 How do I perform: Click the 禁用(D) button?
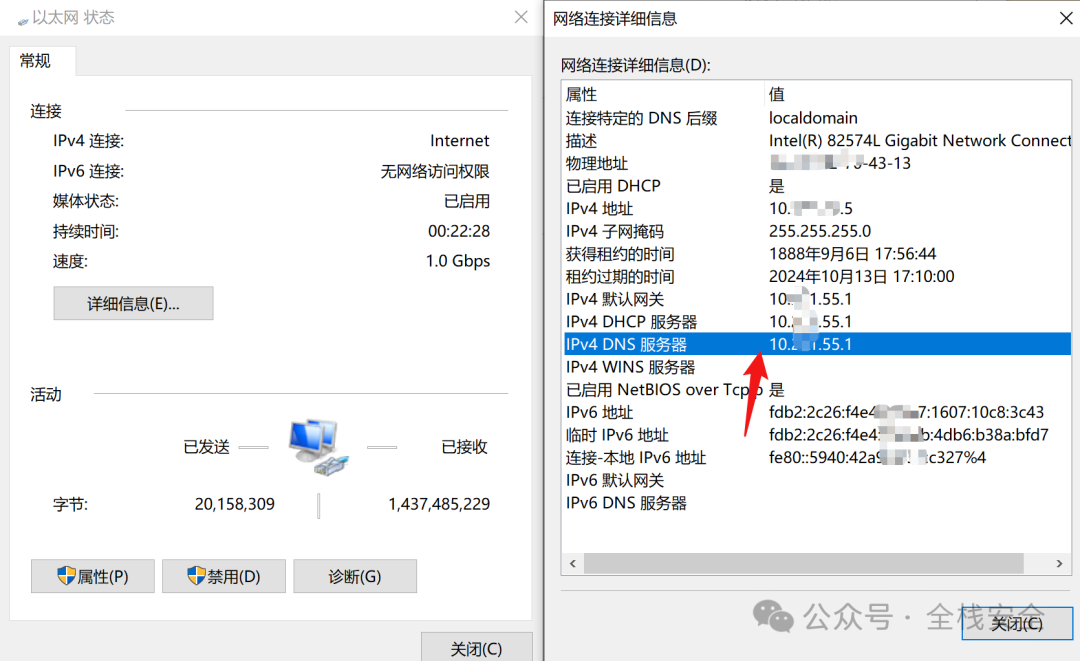point(224,576)
